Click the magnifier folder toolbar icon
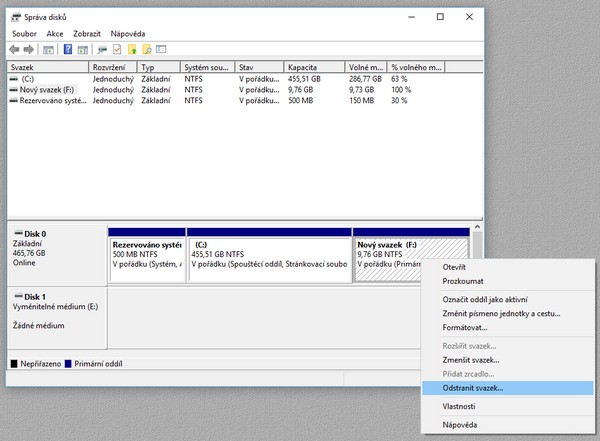Screen dimensions: 600x441 (x=146, y=49)
